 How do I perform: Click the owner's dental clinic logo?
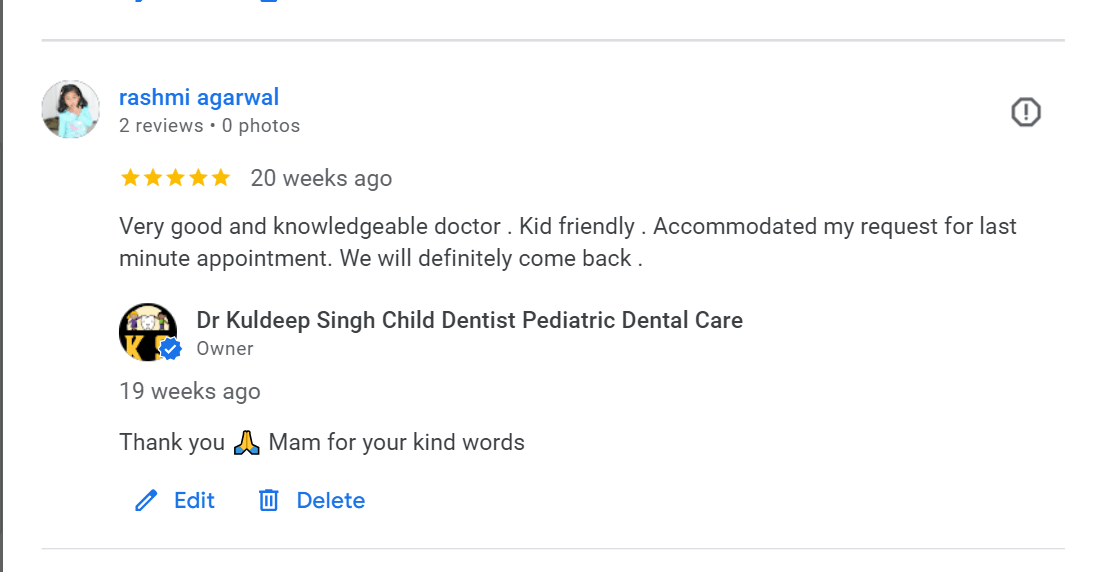point(144,329)
